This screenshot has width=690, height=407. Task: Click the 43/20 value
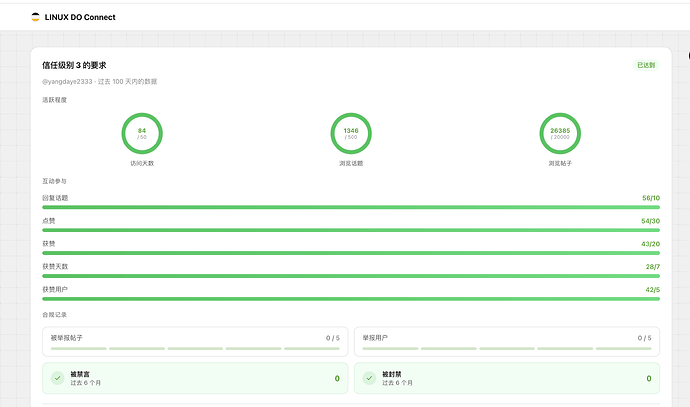tap(650, 244)
